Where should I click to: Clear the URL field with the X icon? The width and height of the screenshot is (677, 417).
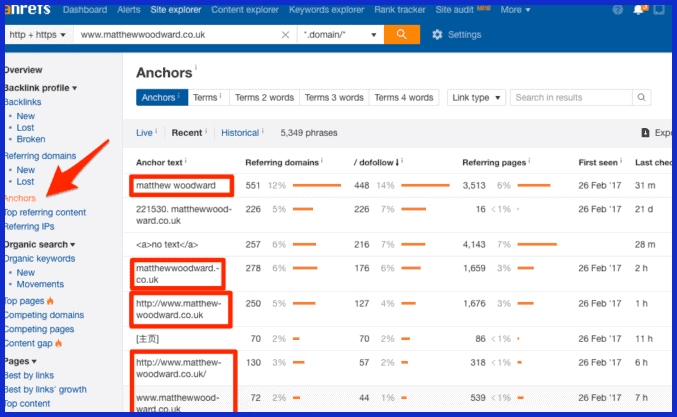(285, 35)
